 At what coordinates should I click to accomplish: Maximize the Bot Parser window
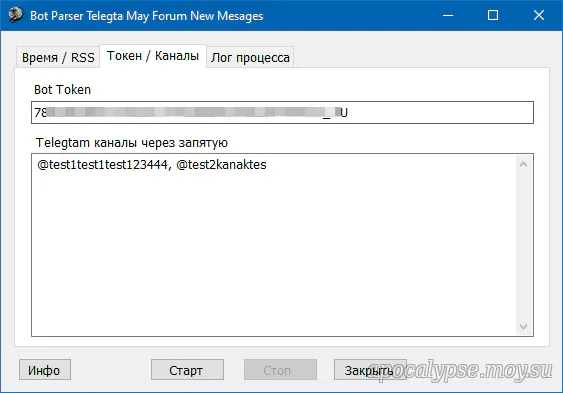click(x=493, y=15)
